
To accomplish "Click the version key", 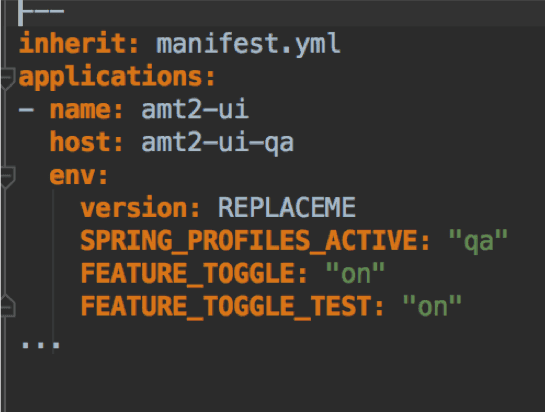I will coord(134,207).
